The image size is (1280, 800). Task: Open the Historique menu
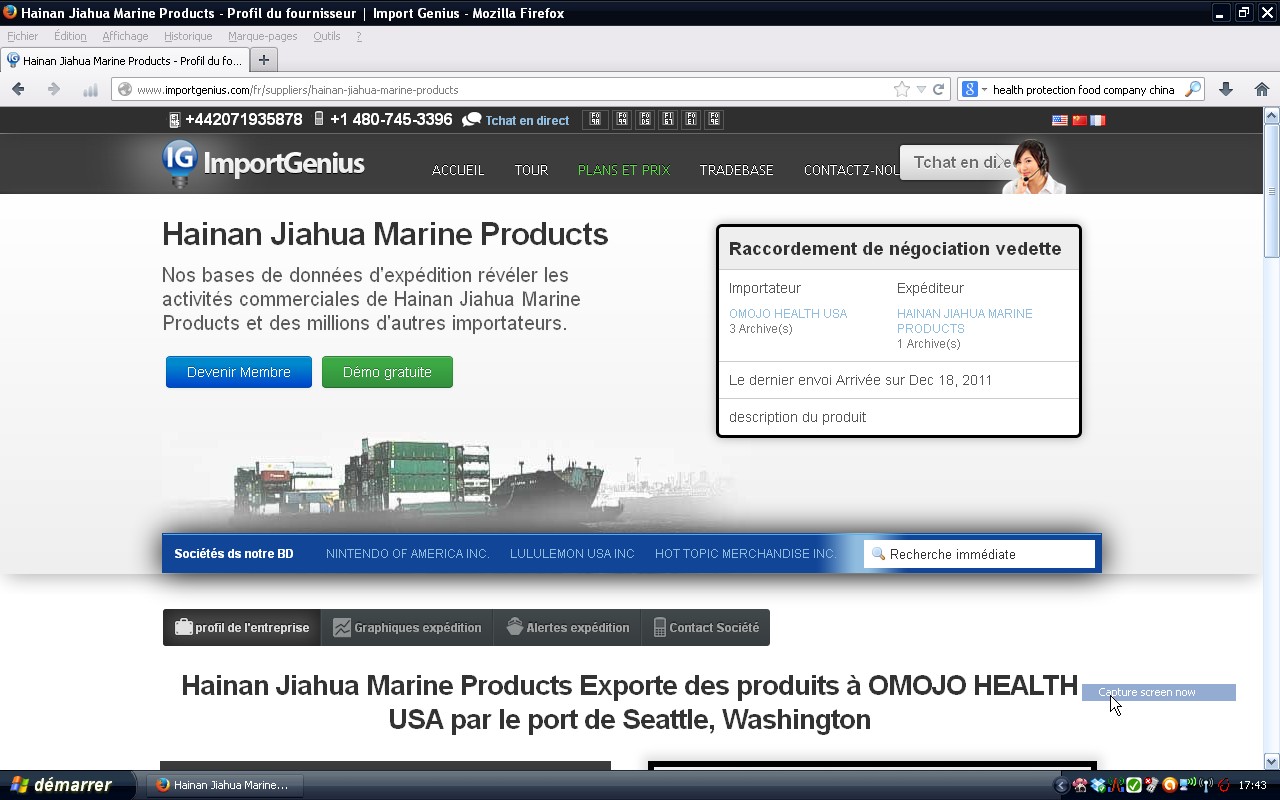click(x=188, y=36)
